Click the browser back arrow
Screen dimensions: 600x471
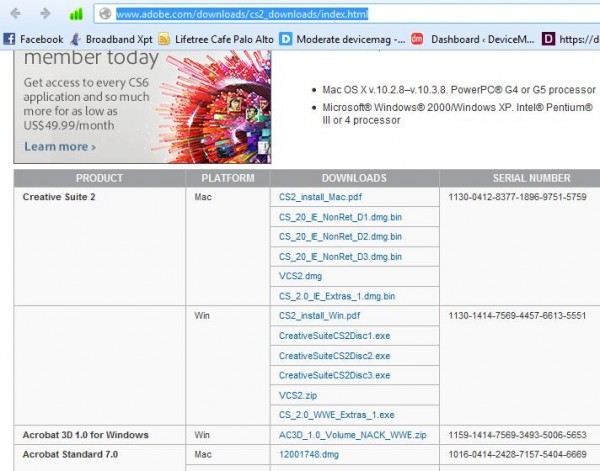tap(16, 14)
